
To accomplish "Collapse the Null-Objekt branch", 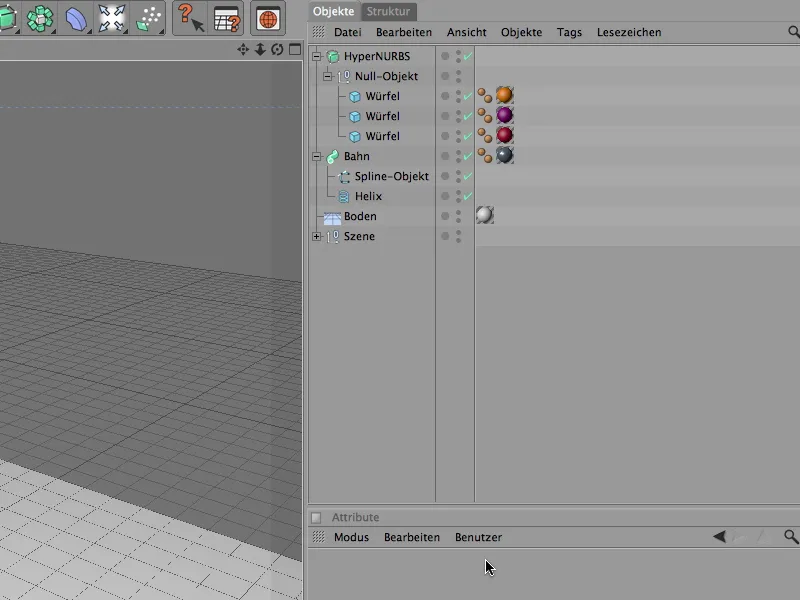I will point(329,76).
